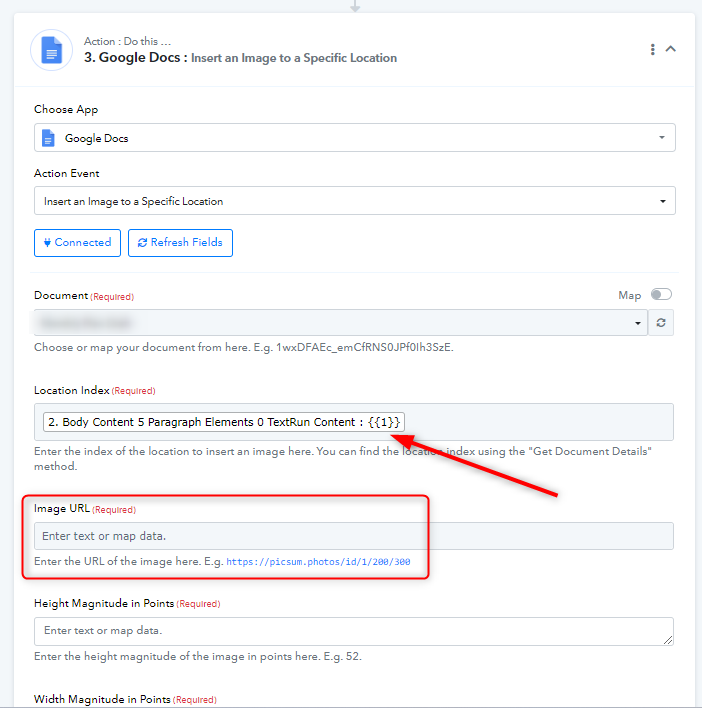Click the Document label
Image resolution: width=702 pixels, height=708 pixels.
(x=61, y=296)
